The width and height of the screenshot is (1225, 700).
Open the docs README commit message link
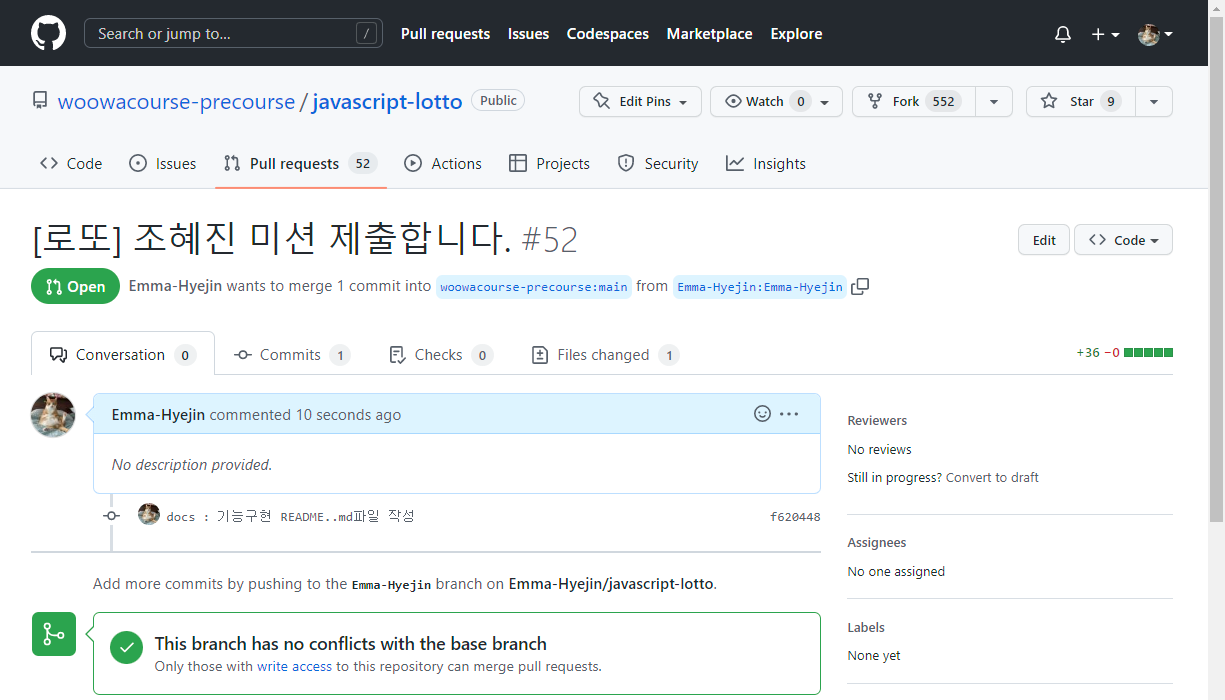click(x=290, y=516)
